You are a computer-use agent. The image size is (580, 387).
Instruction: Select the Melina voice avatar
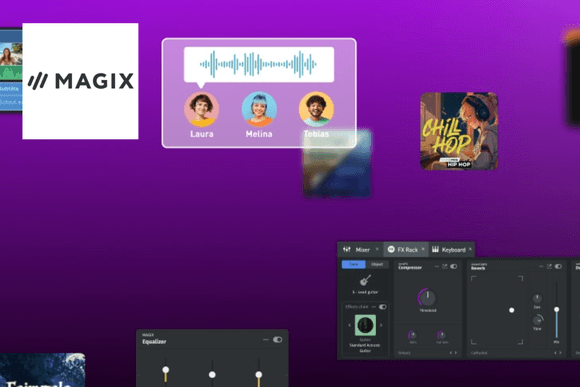coord(259,110)
